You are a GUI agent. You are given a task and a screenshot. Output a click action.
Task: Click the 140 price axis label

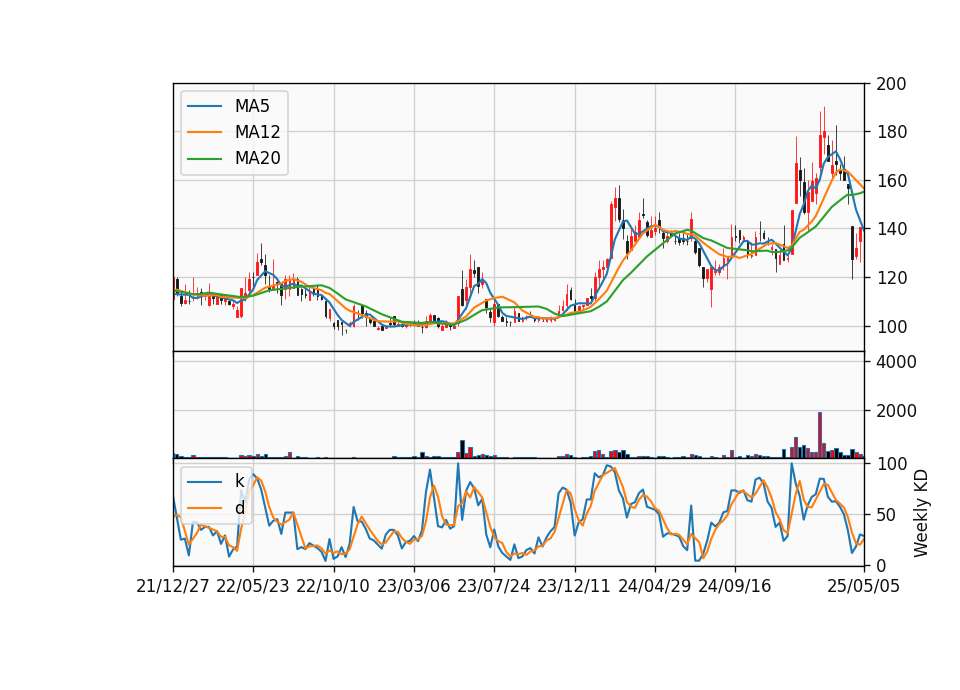click(x=891, y=229)
